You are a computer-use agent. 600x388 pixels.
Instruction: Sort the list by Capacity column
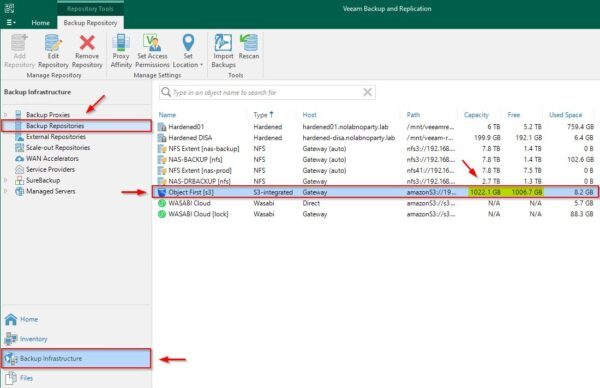click(x=476, y=115)
